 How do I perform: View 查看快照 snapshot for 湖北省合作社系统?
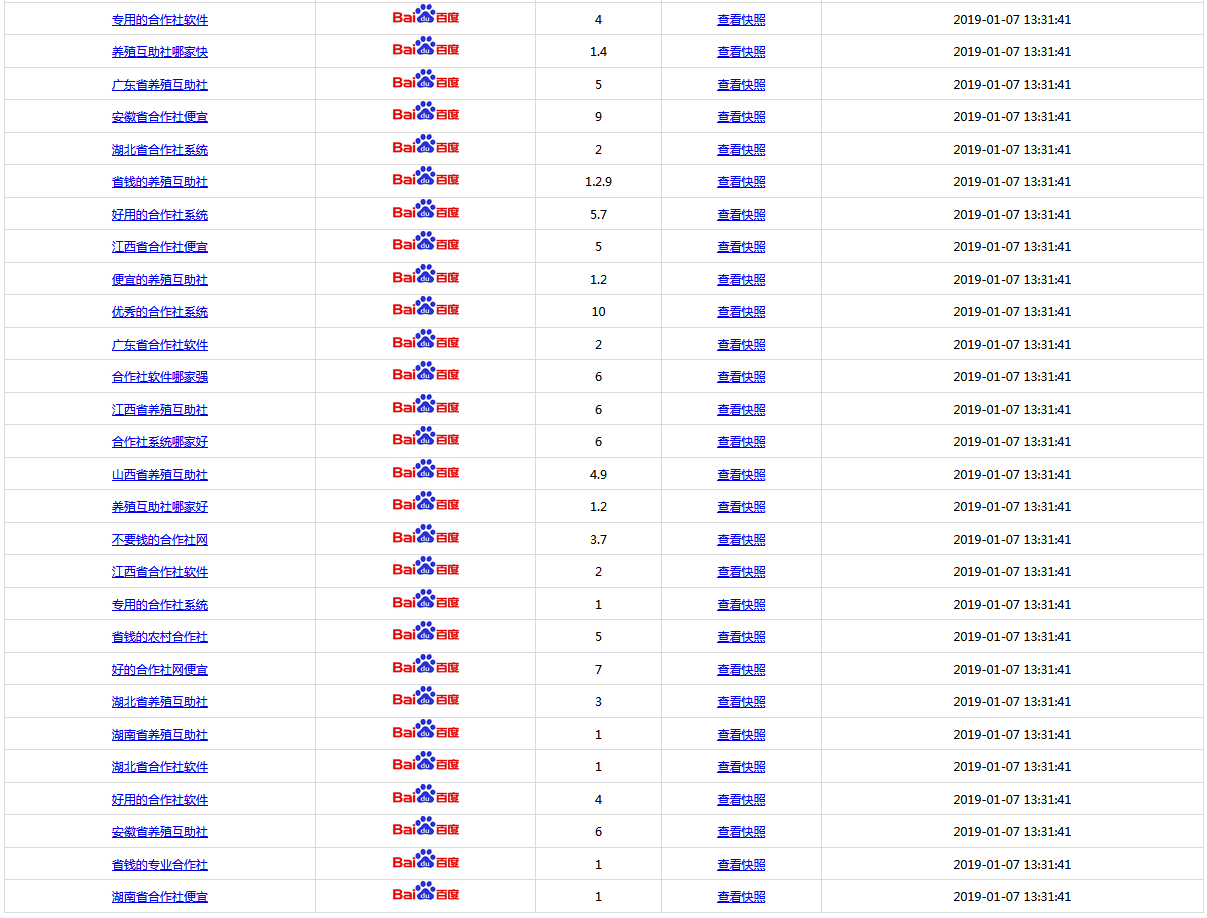coord(741,150)
